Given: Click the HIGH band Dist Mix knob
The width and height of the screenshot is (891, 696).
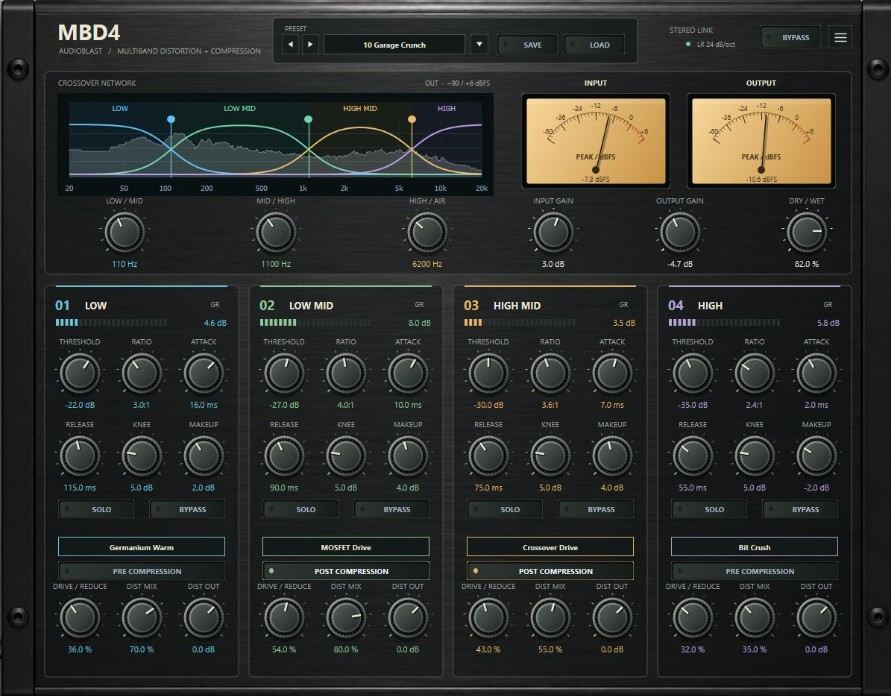Looking at the screenshot, I should [754, 618].
